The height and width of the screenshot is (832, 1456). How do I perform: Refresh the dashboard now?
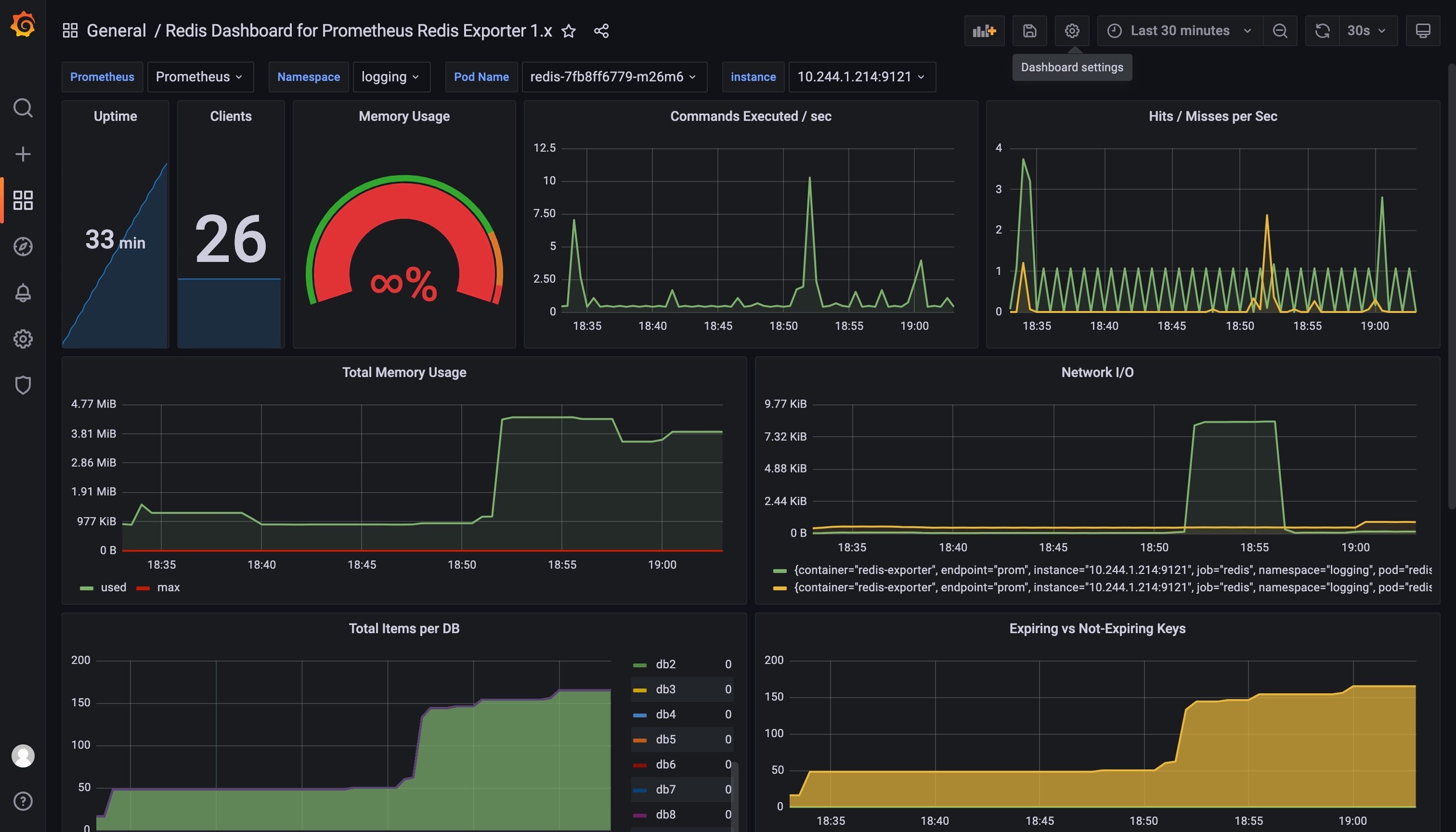tap(1322, 31)
